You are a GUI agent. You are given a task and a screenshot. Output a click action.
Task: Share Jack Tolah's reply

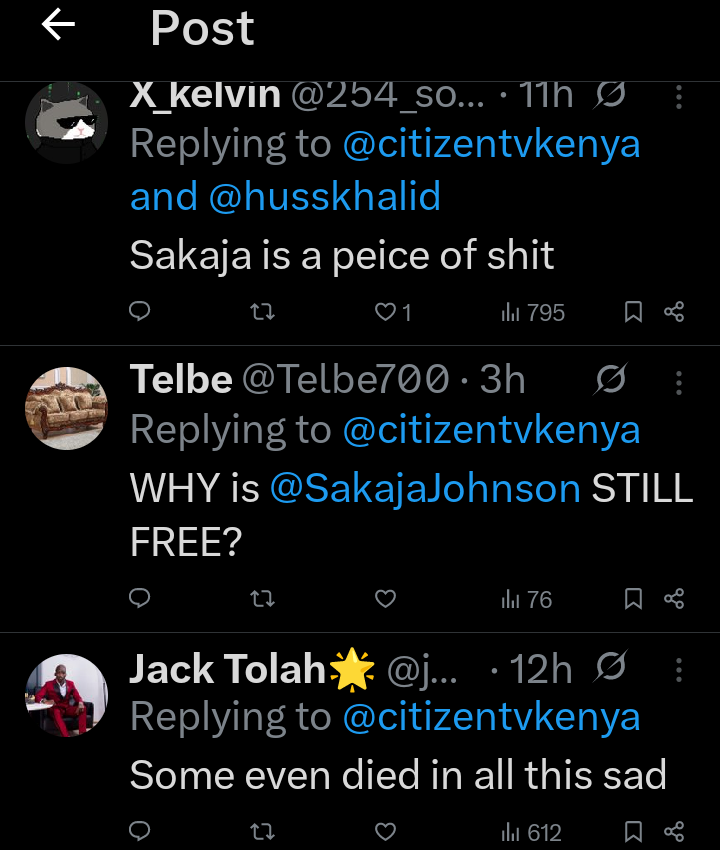[x=674, y=831]
